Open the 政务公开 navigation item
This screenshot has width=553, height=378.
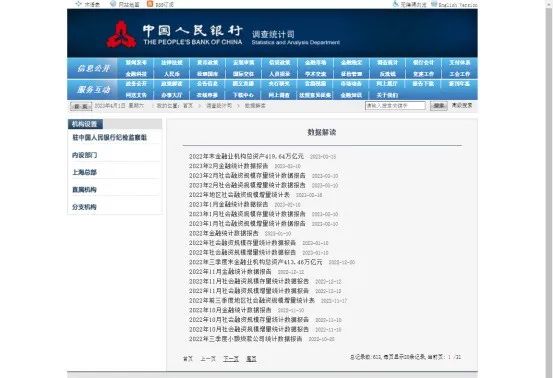[136, 84]
